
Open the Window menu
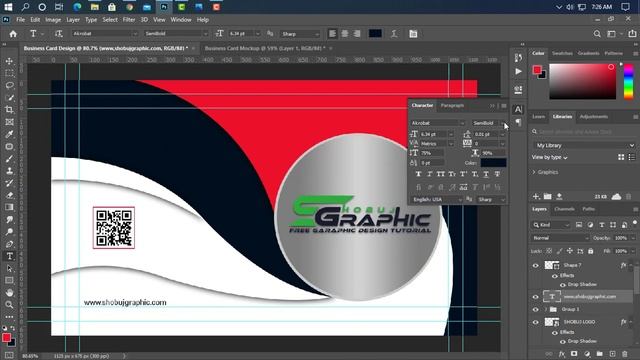coord(181,20)
